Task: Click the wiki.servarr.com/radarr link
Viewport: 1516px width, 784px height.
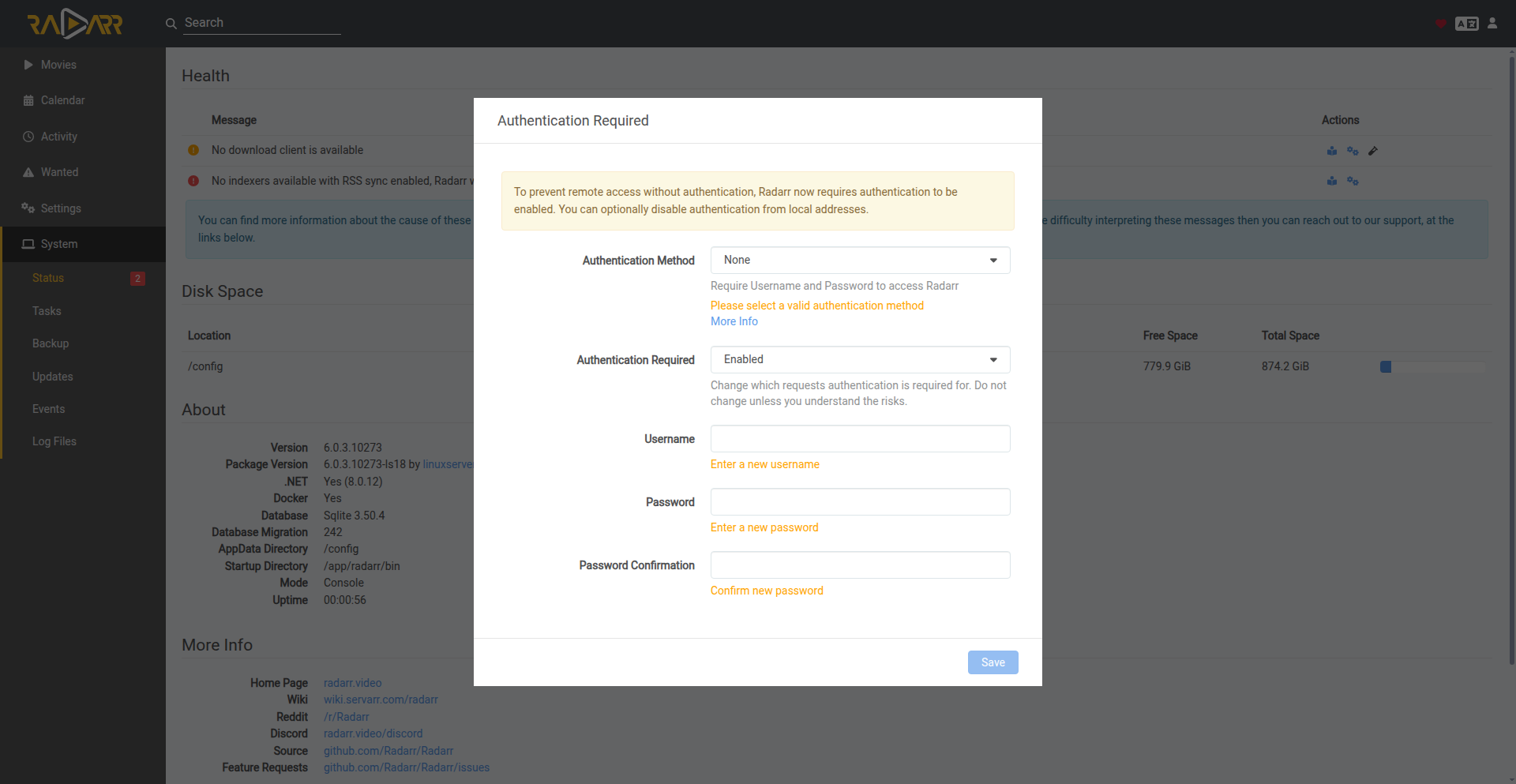Action: (381, 700)
